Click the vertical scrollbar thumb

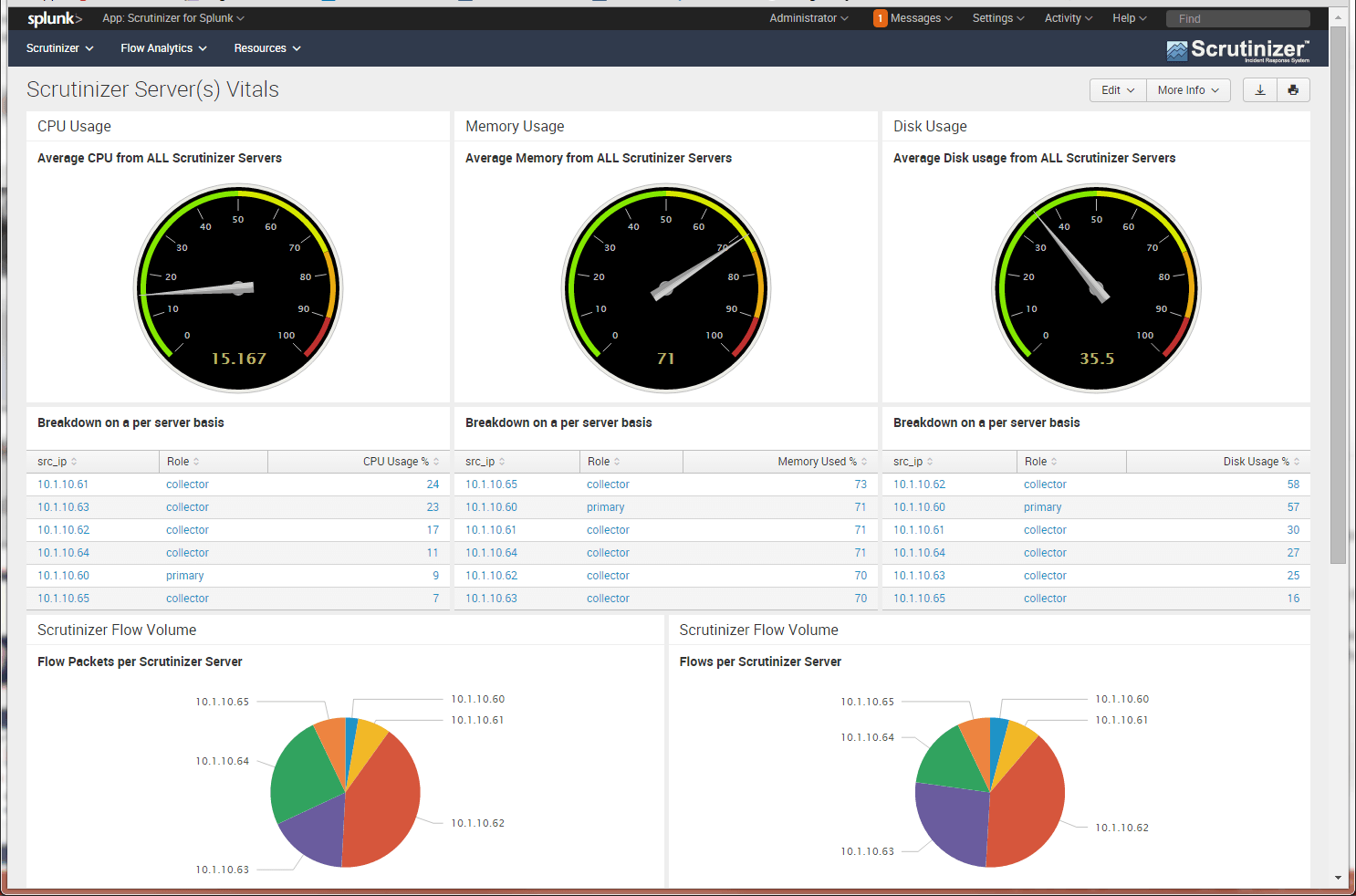[1338, 295]
